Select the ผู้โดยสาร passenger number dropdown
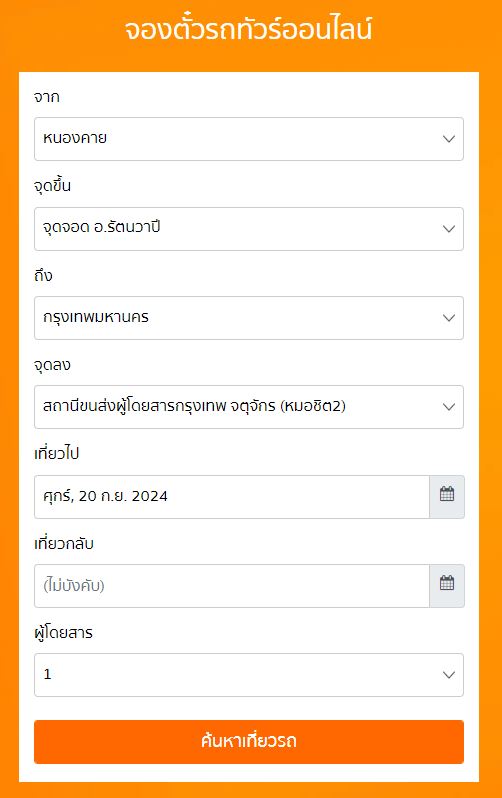This screenshot has width=502, height=798. 249,675
